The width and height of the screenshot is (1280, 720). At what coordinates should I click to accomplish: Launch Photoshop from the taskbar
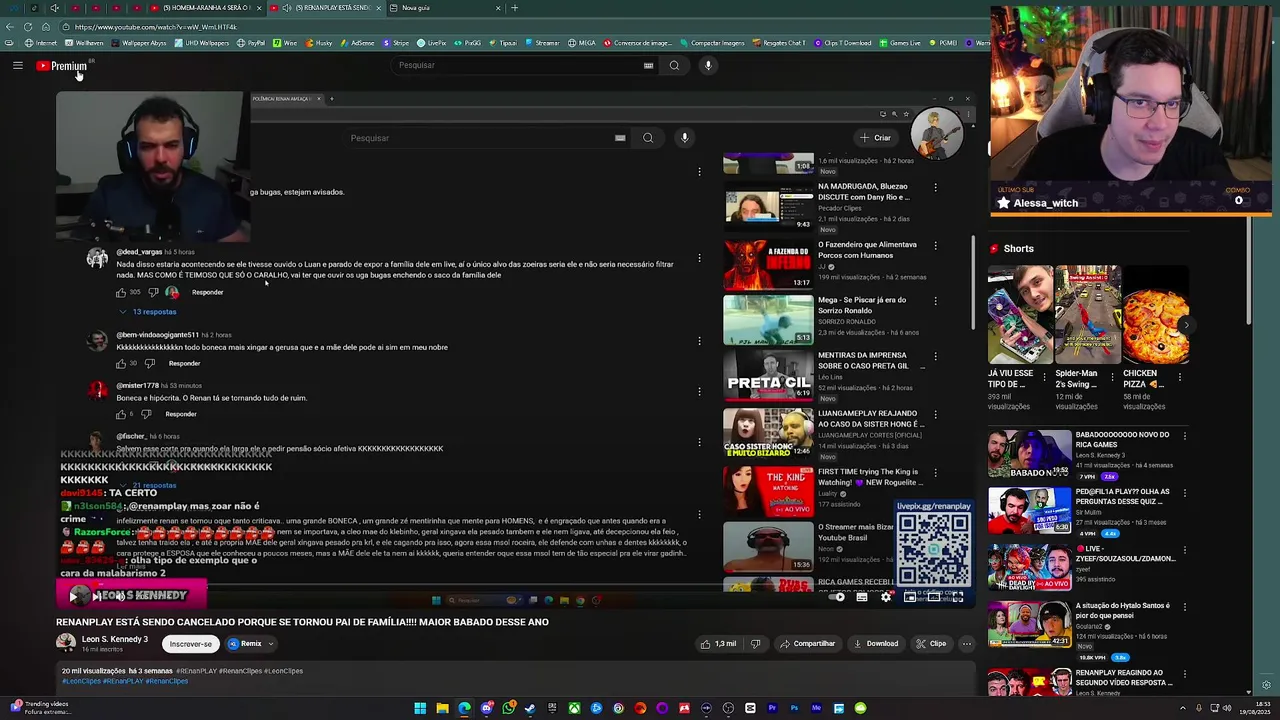click(794, 708)
